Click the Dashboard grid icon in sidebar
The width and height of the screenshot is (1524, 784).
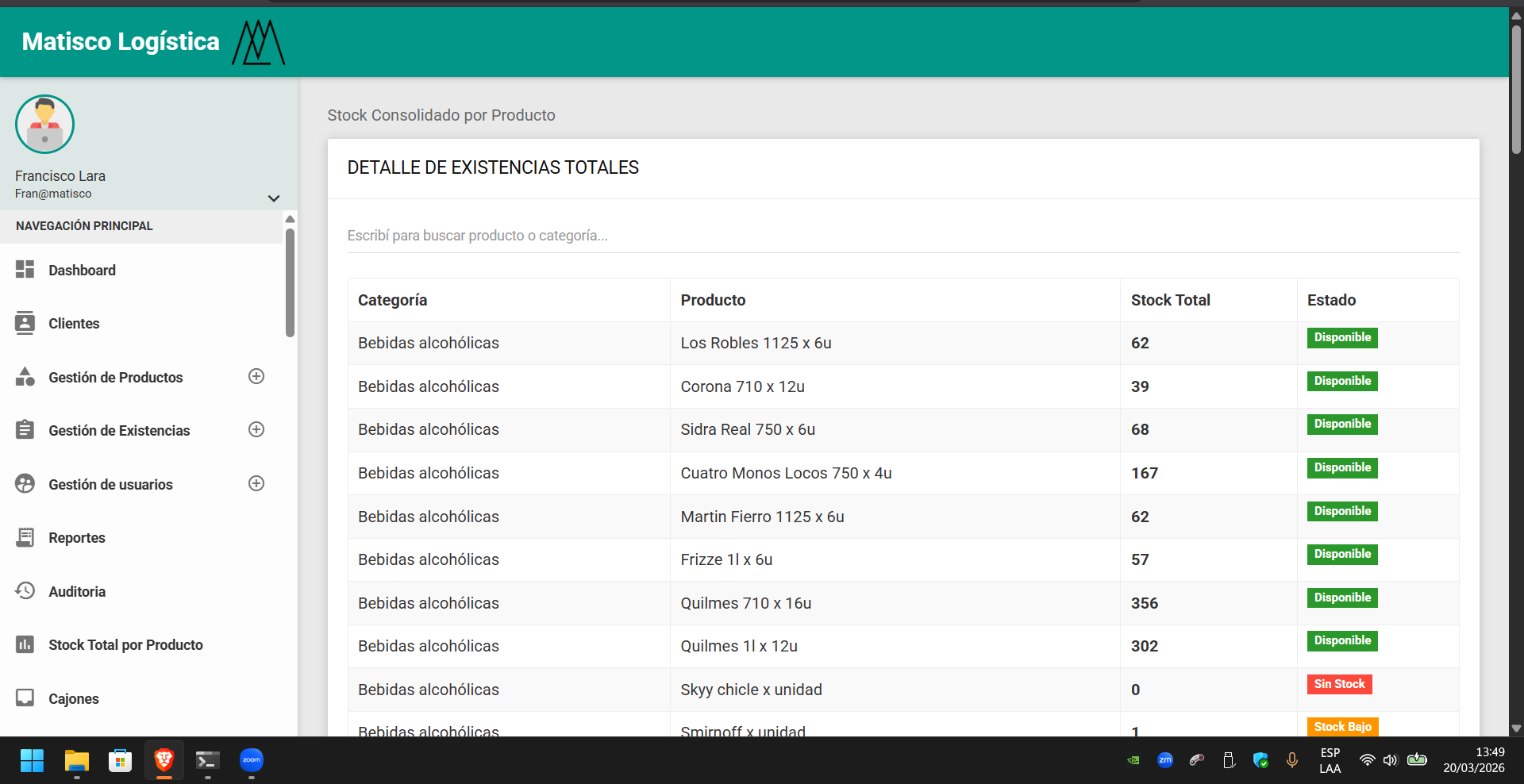pos(25,270)
